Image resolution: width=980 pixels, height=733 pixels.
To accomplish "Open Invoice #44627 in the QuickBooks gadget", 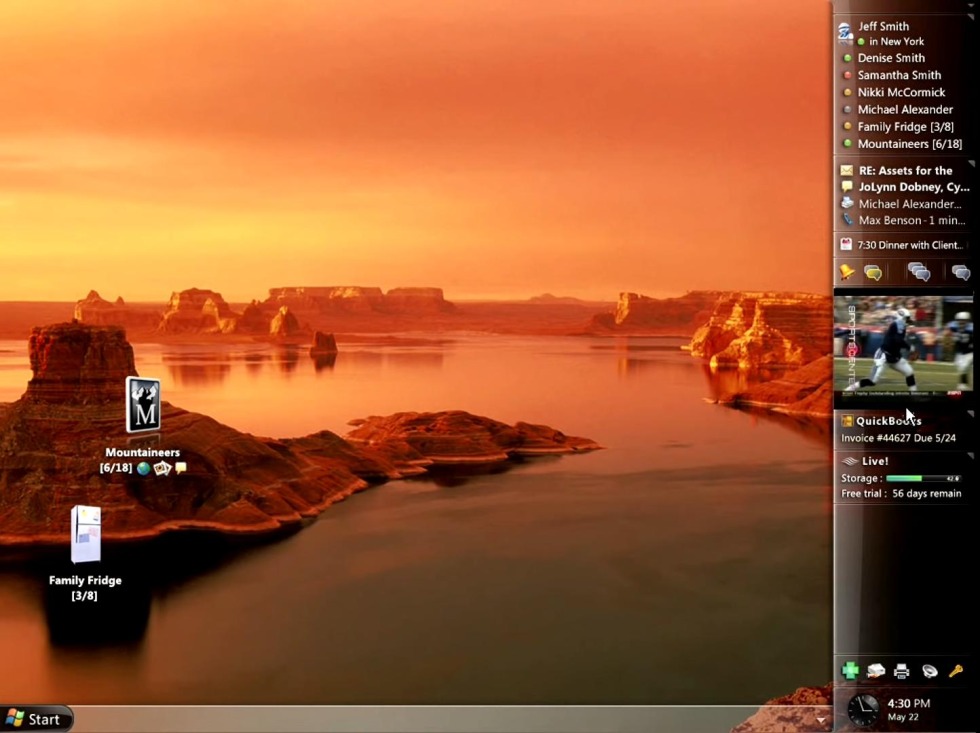I will point(899,437).
